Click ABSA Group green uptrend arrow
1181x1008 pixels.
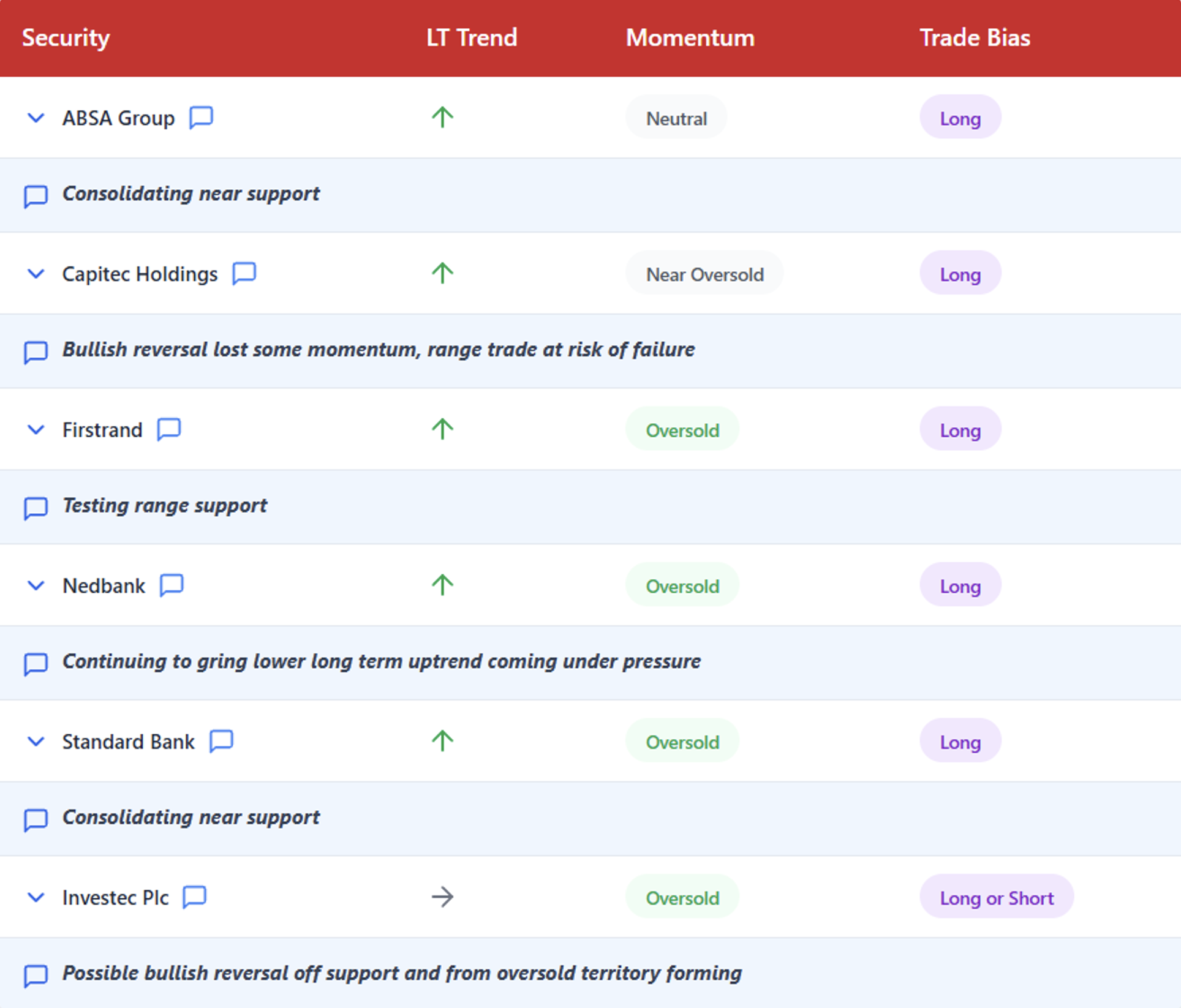click(x=442, y=117)
